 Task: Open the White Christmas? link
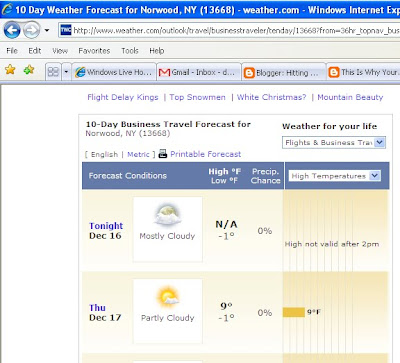[271, 97]
